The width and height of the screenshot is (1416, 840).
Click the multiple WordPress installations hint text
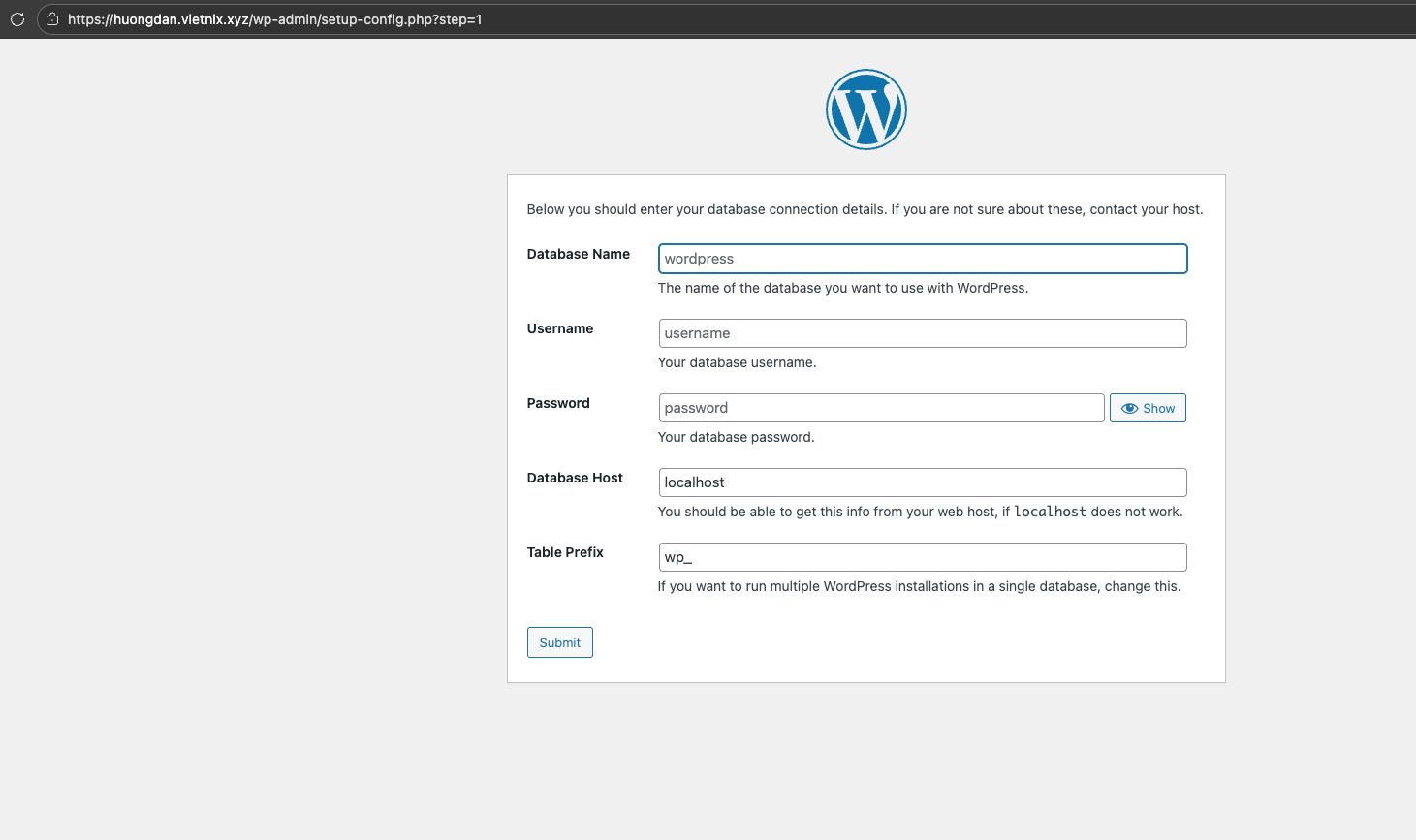(x=919, y=586)
